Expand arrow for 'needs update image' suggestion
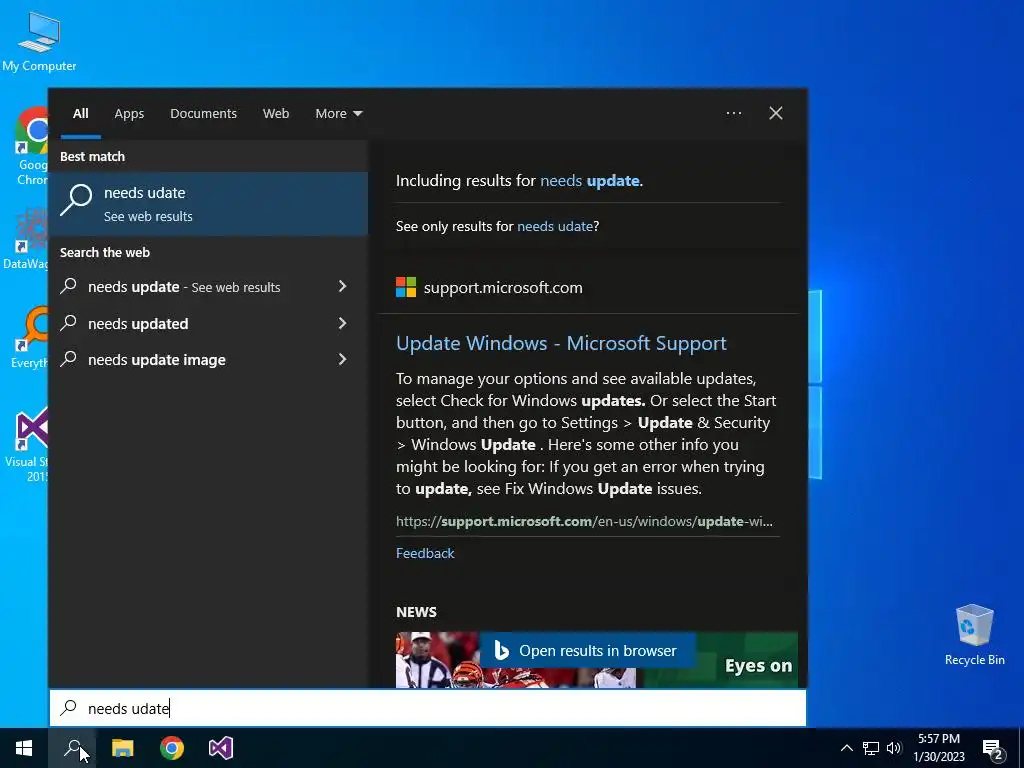1024x768 pixels. (342, 359)
